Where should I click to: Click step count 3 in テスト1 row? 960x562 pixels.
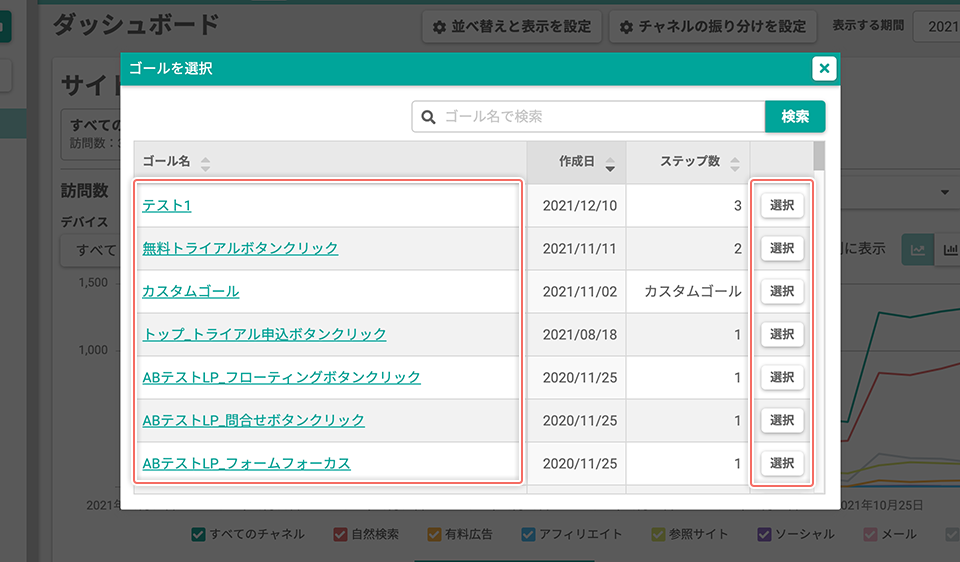(x=737, y=206)
